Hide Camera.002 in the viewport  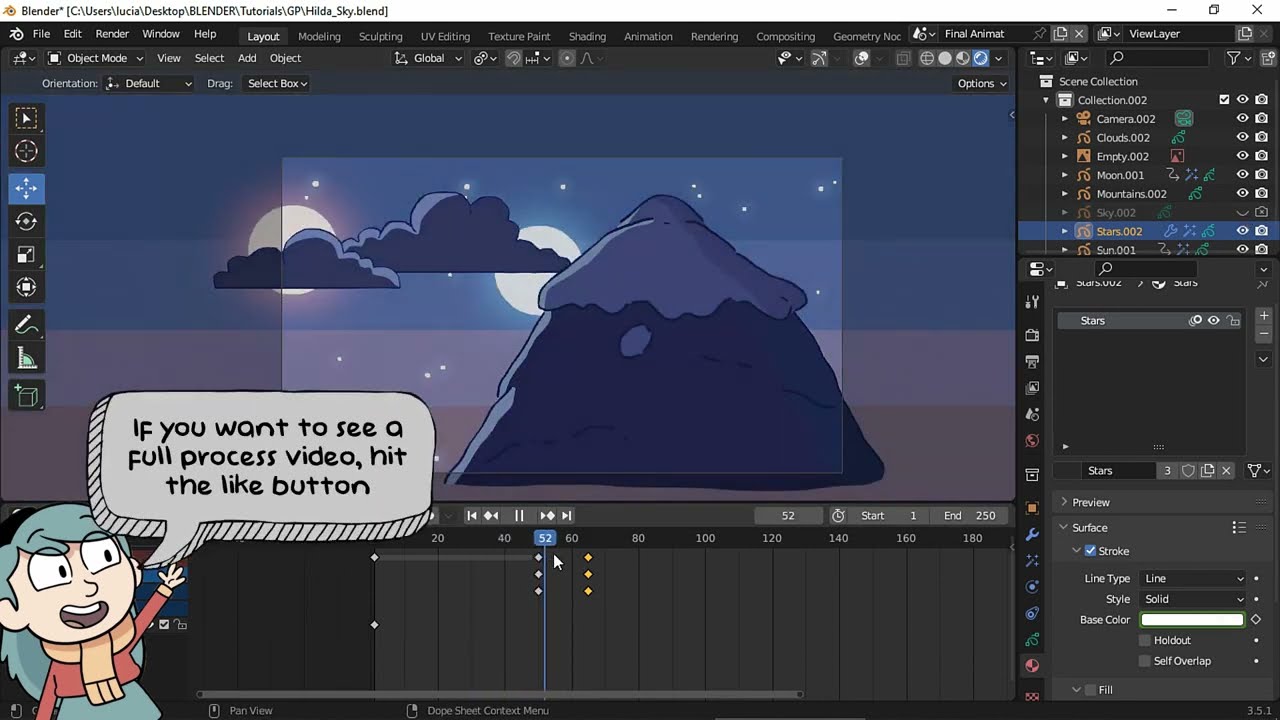1243,119
